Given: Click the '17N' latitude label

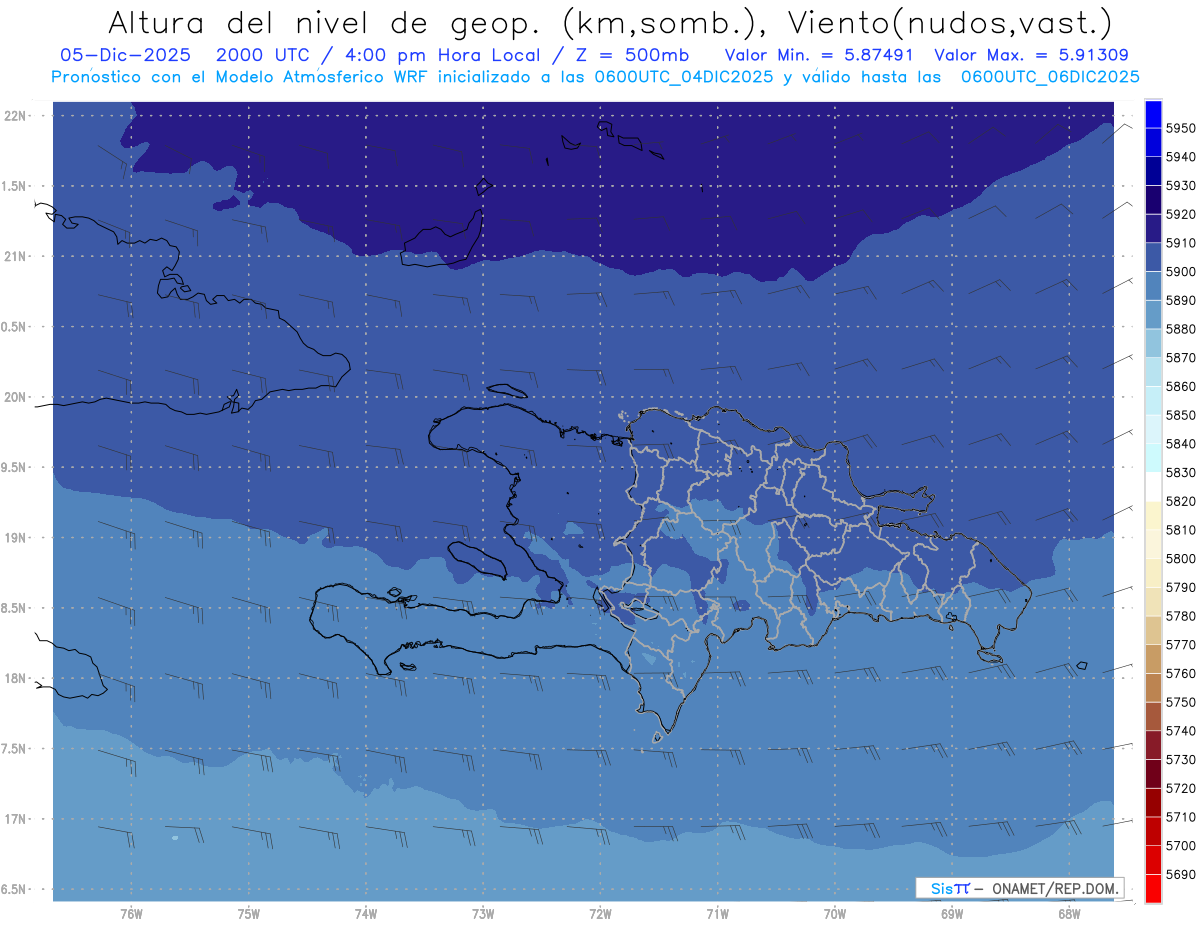Looking at the screenshot, I should [15, 819].
